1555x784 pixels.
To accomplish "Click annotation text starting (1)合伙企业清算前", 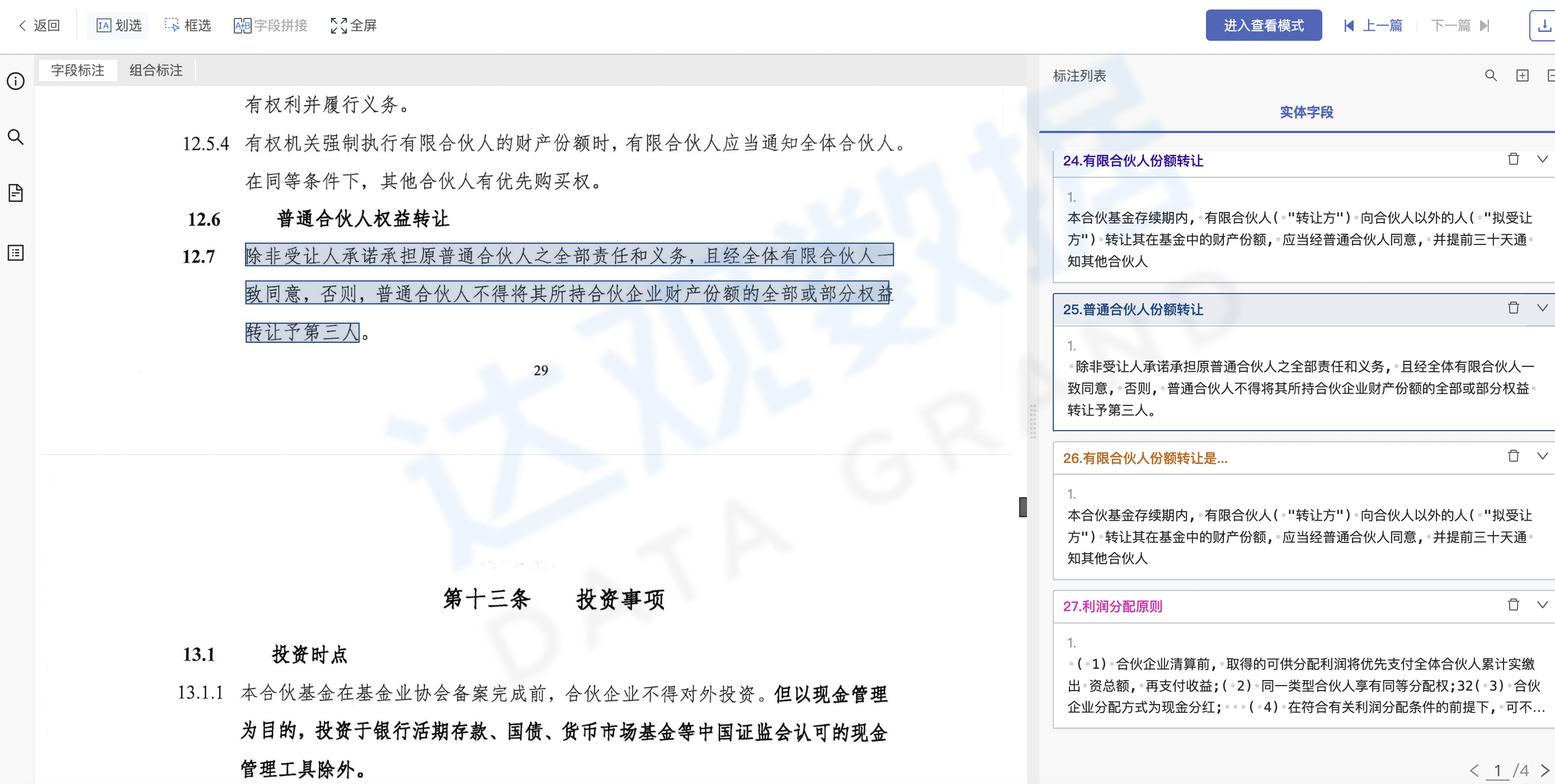I will click(x=1306, y=685).
